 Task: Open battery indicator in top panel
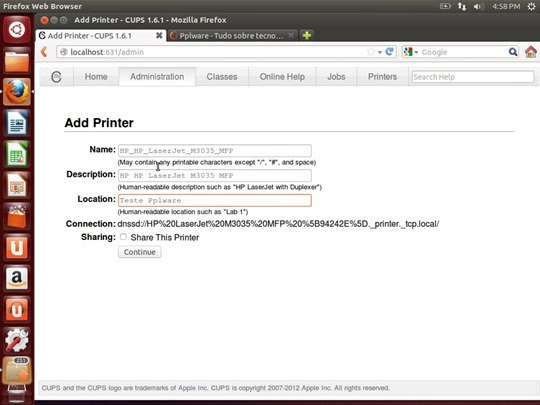click(x=445, y=6)
